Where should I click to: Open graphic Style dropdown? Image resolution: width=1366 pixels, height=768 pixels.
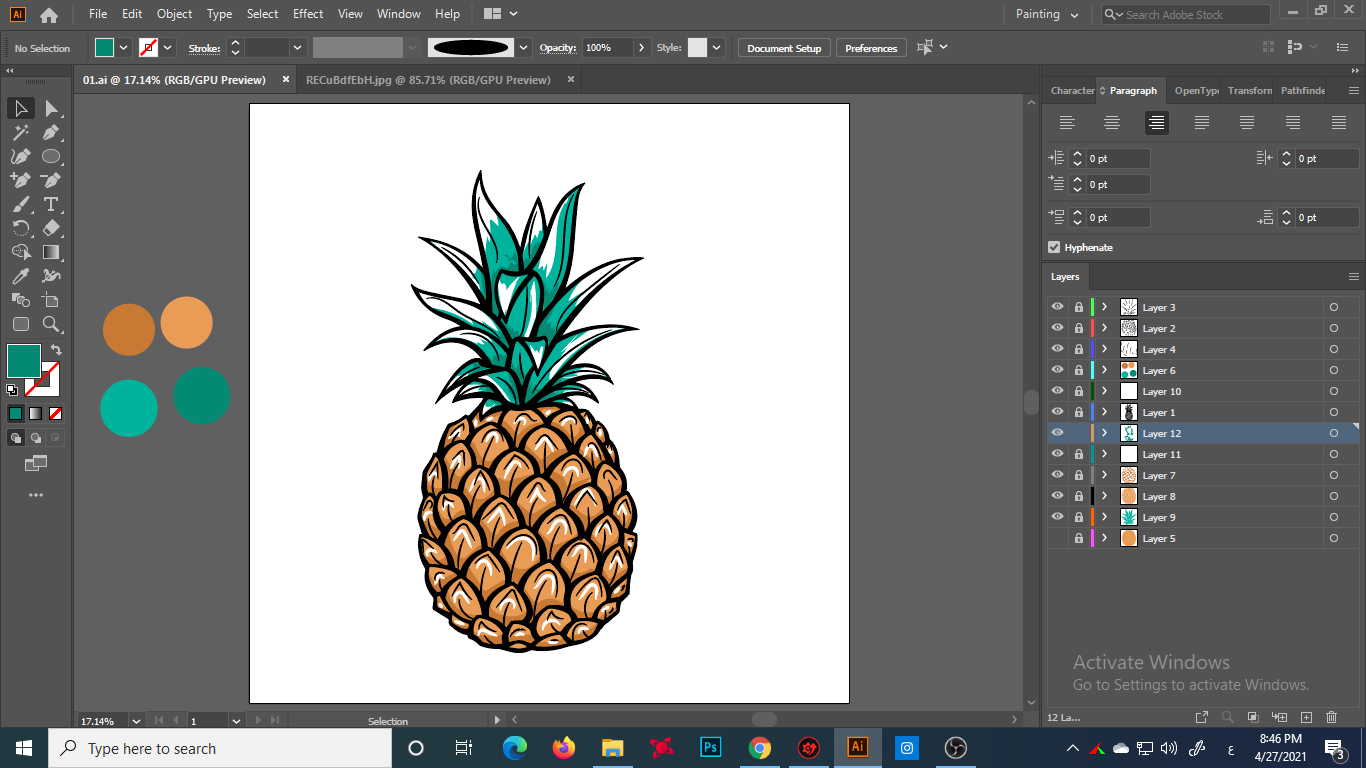click(x=717, y=47)
